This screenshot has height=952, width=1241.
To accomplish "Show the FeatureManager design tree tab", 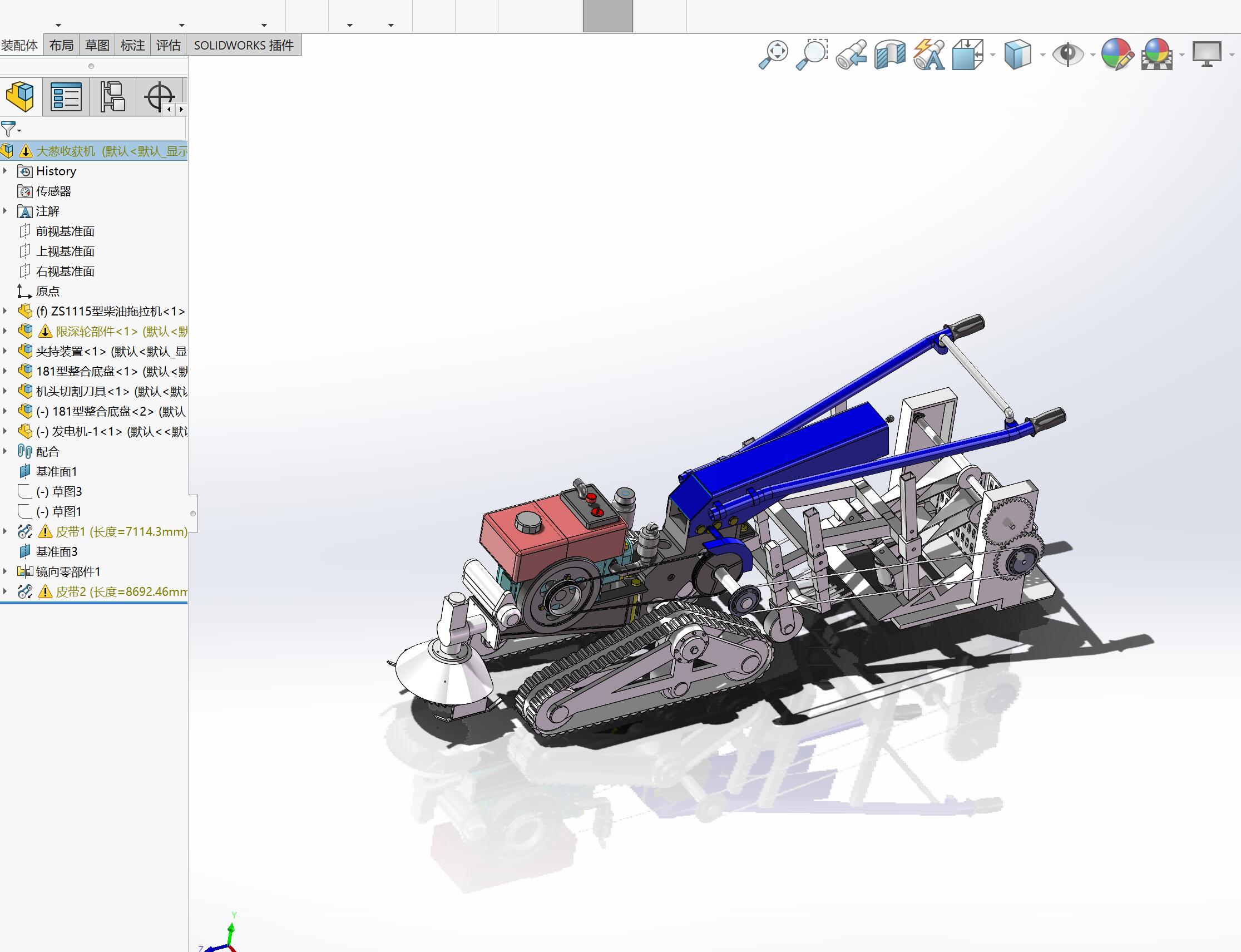I will 21,96.
